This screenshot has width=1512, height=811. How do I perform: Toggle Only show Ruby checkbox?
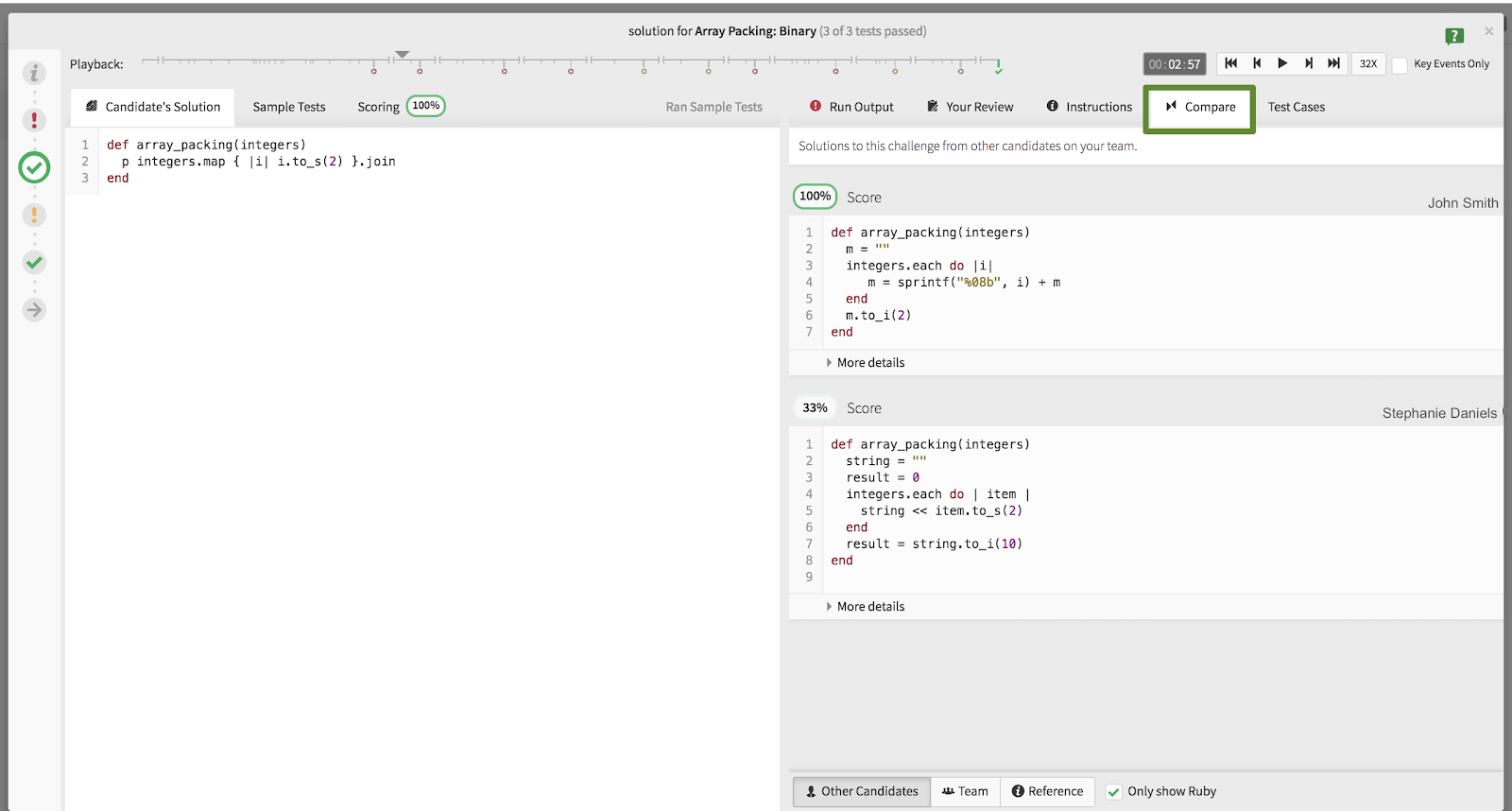click(1114, 792)
